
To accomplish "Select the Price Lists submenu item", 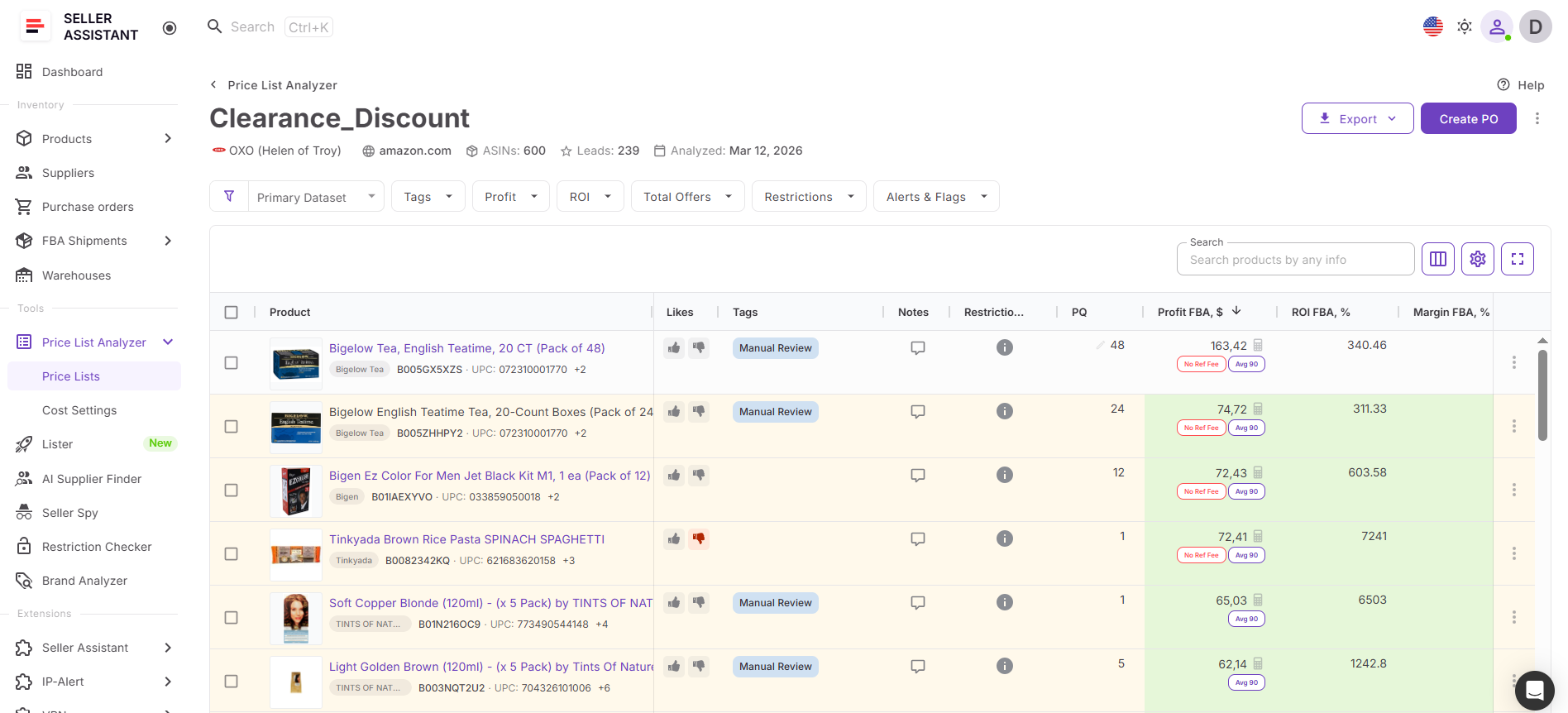I will (x=94, y=376).
